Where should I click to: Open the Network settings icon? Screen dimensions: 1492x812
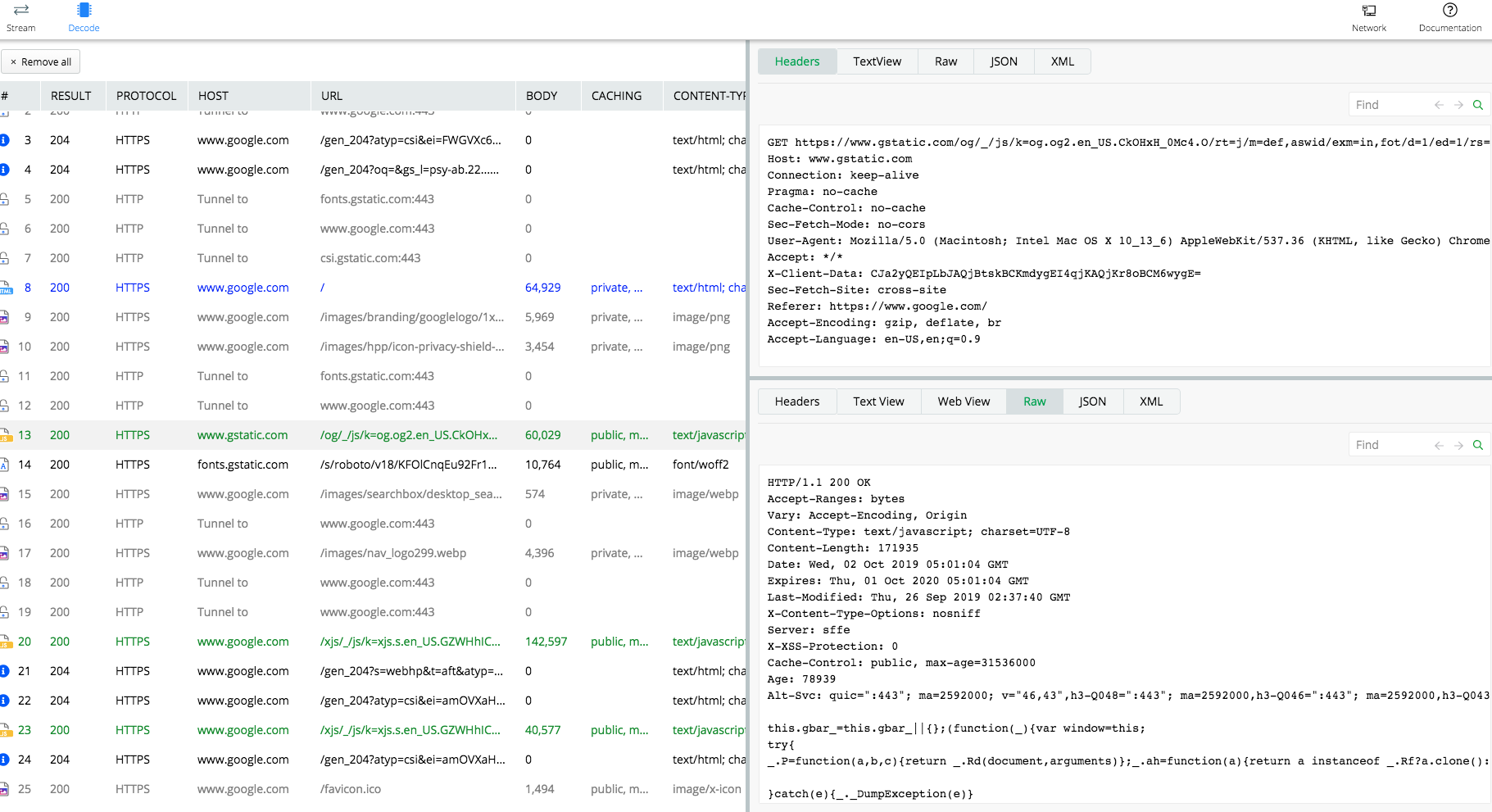[1368, 11]
